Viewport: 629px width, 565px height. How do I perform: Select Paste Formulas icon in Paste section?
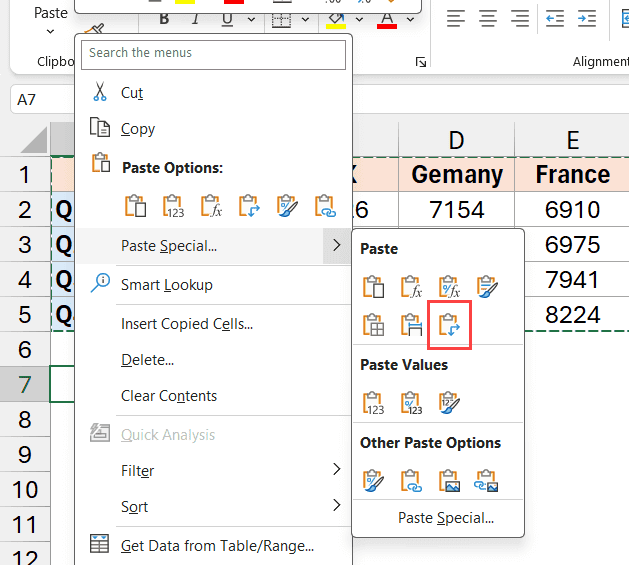click(411, 287)
